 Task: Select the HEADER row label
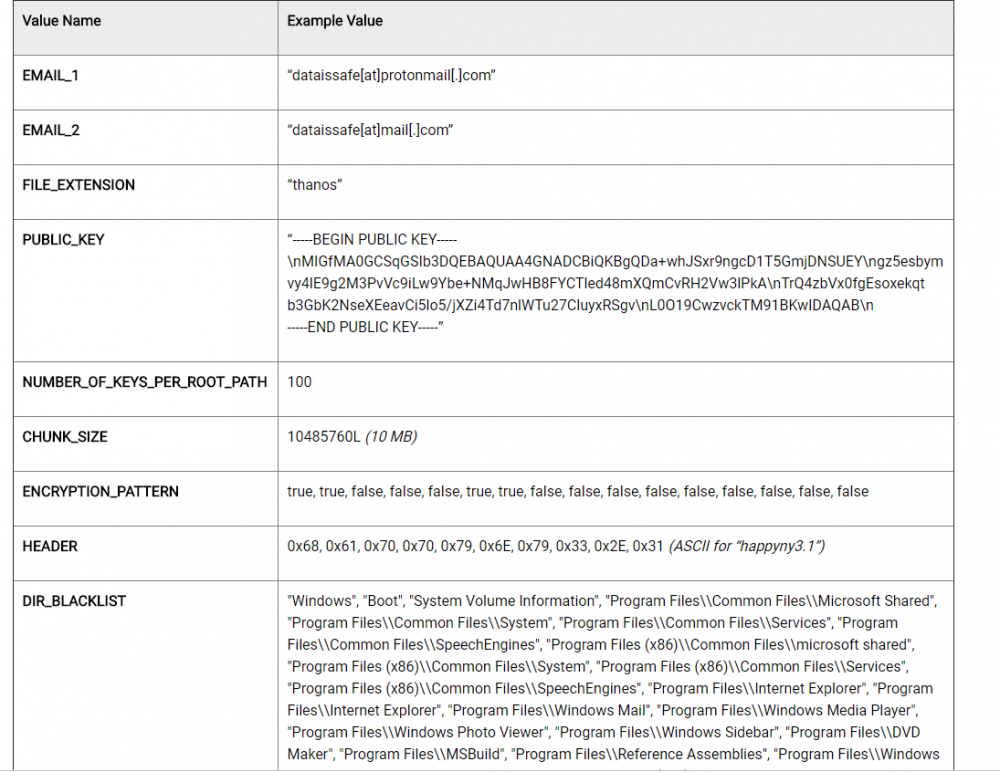click(50, 547)
